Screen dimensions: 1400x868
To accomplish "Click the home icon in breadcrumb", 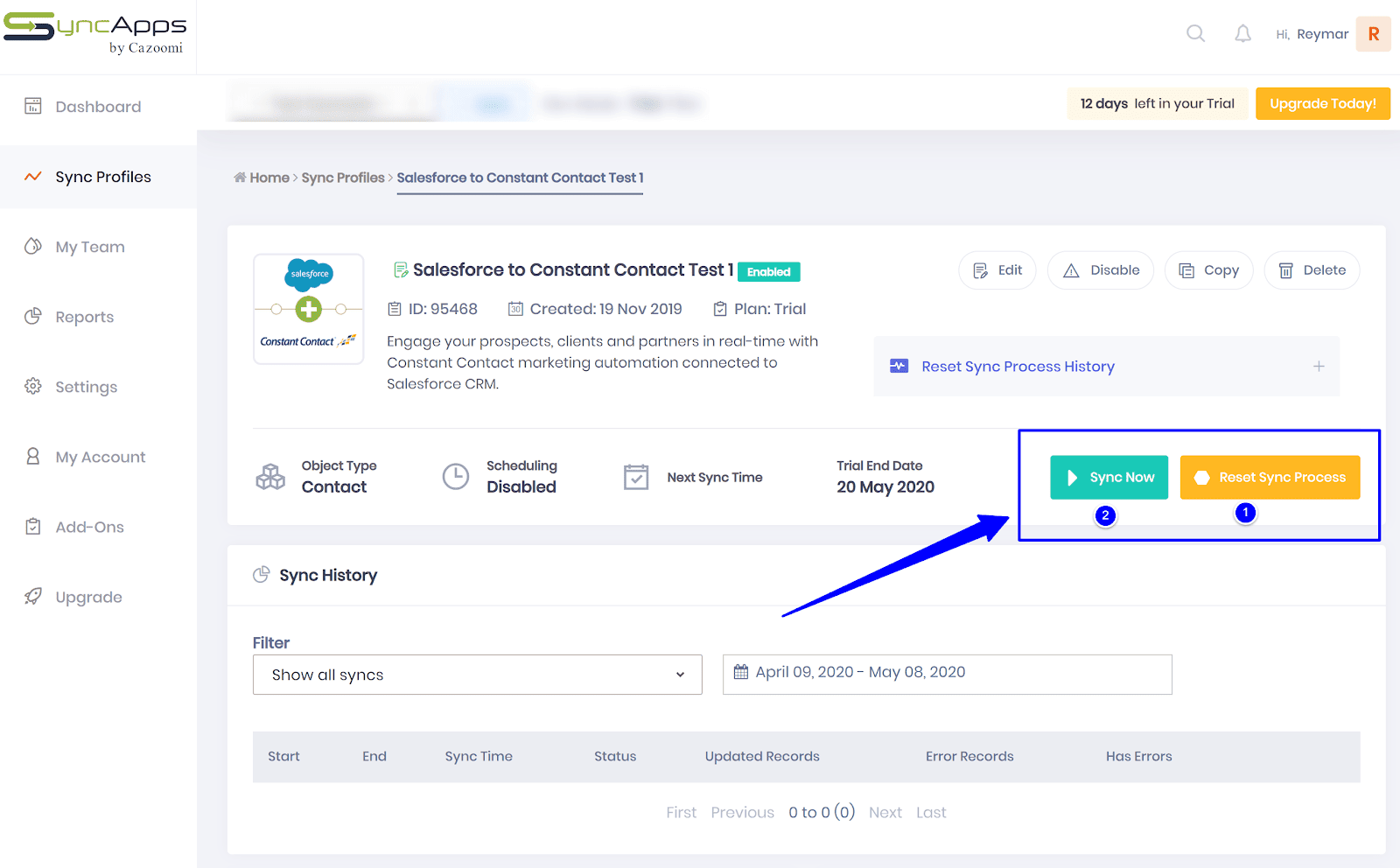I will coord(240,178).
